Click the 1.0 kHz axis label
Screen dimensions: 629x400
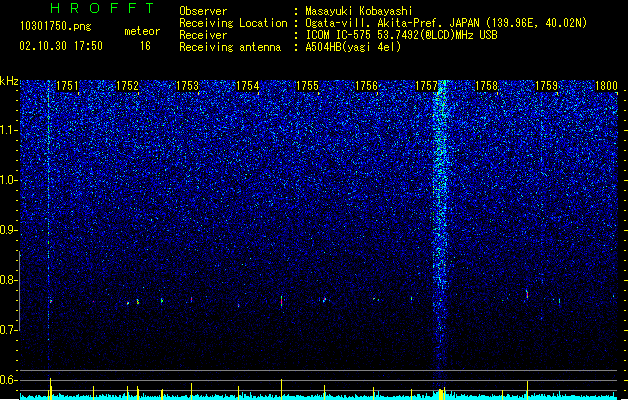click(x=8, y=180)
